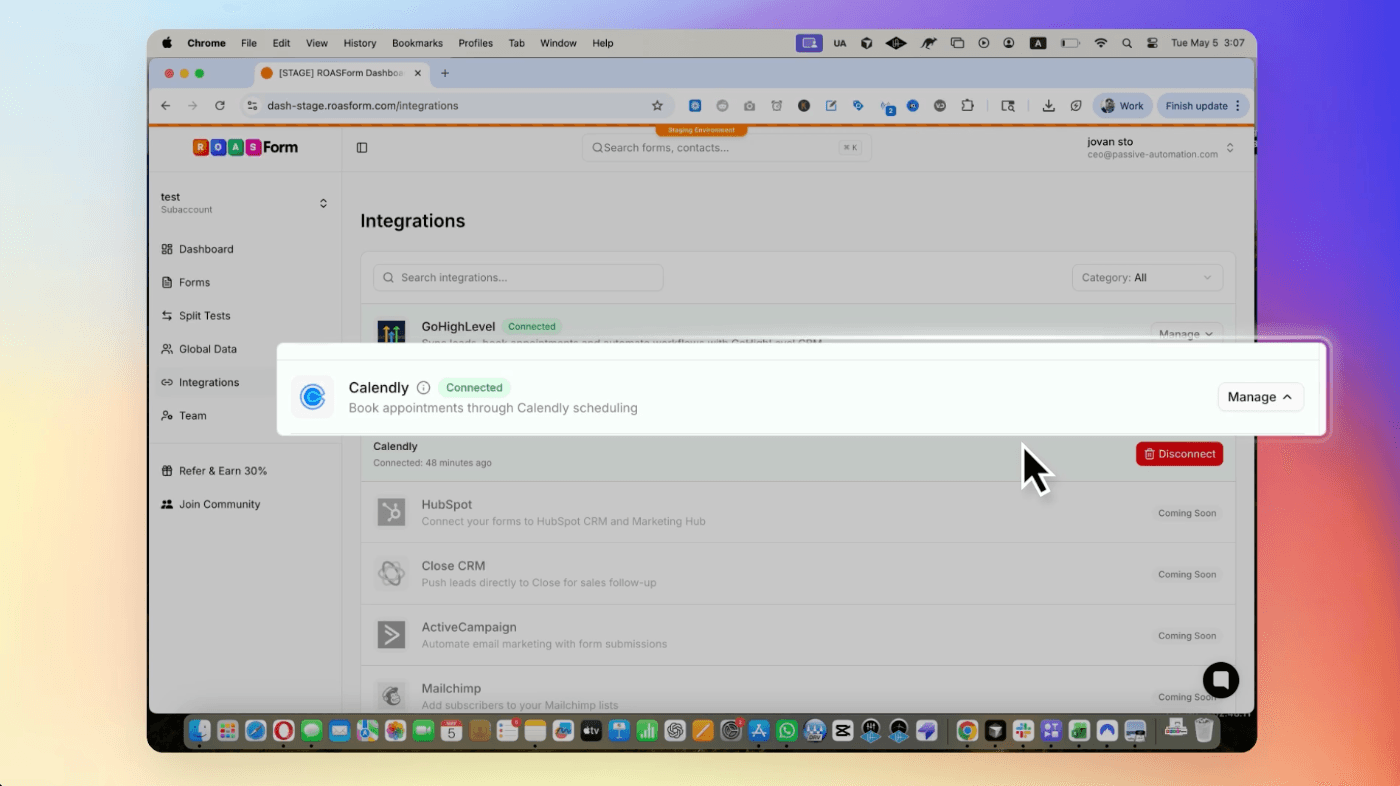The width and height of the screenshot is (1400, 786).
Task: Bookmark this page with star icon
Action: click(657, 105)
